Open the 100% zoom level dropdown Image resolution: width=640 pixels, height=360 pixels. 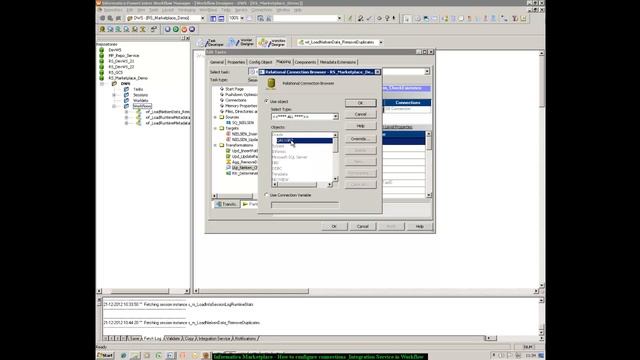(242, 18)
